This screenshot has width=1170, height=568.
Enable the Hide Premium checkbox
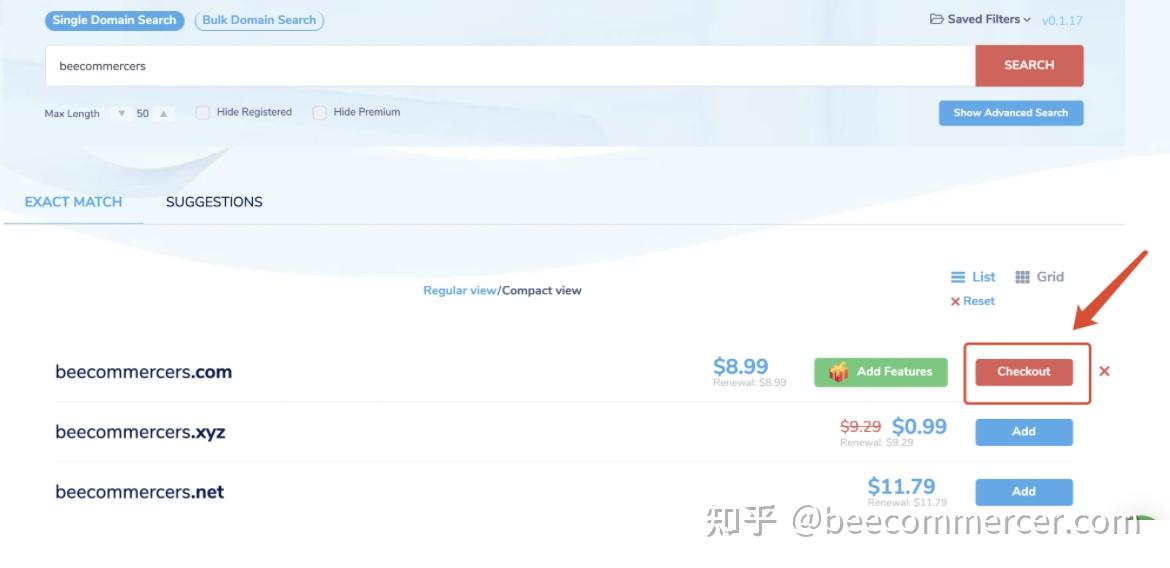[319, 113]
